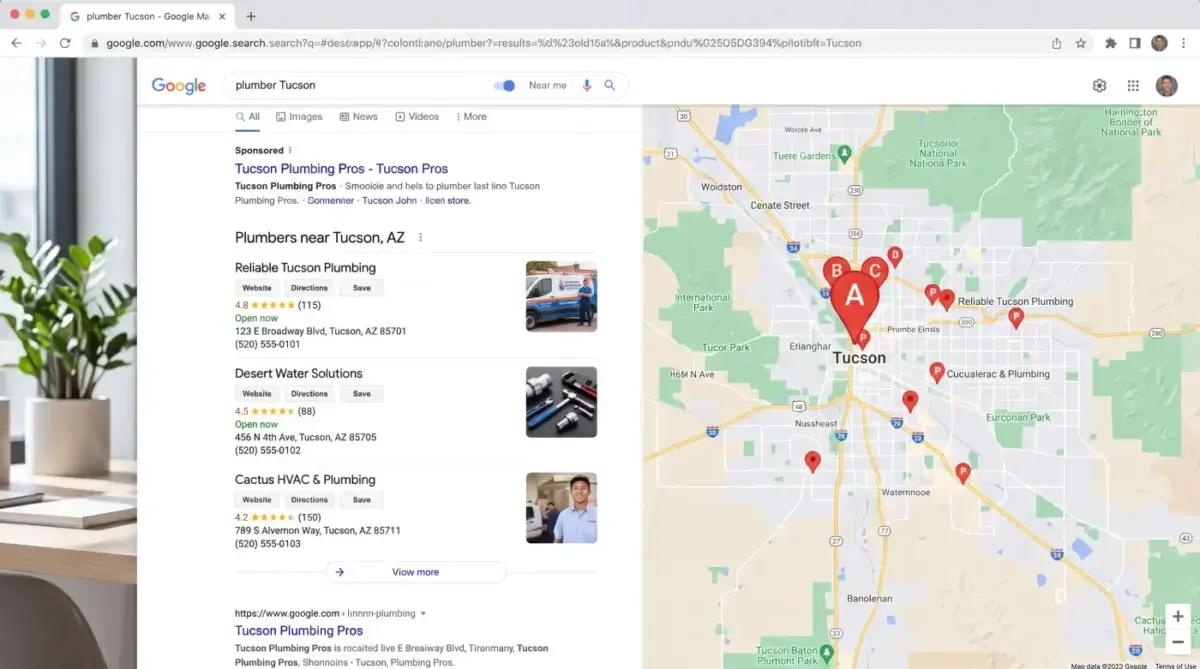Click (520) 555-0102 phone number
Viewport: 1200px width, 669px height.
pos(267,451)
